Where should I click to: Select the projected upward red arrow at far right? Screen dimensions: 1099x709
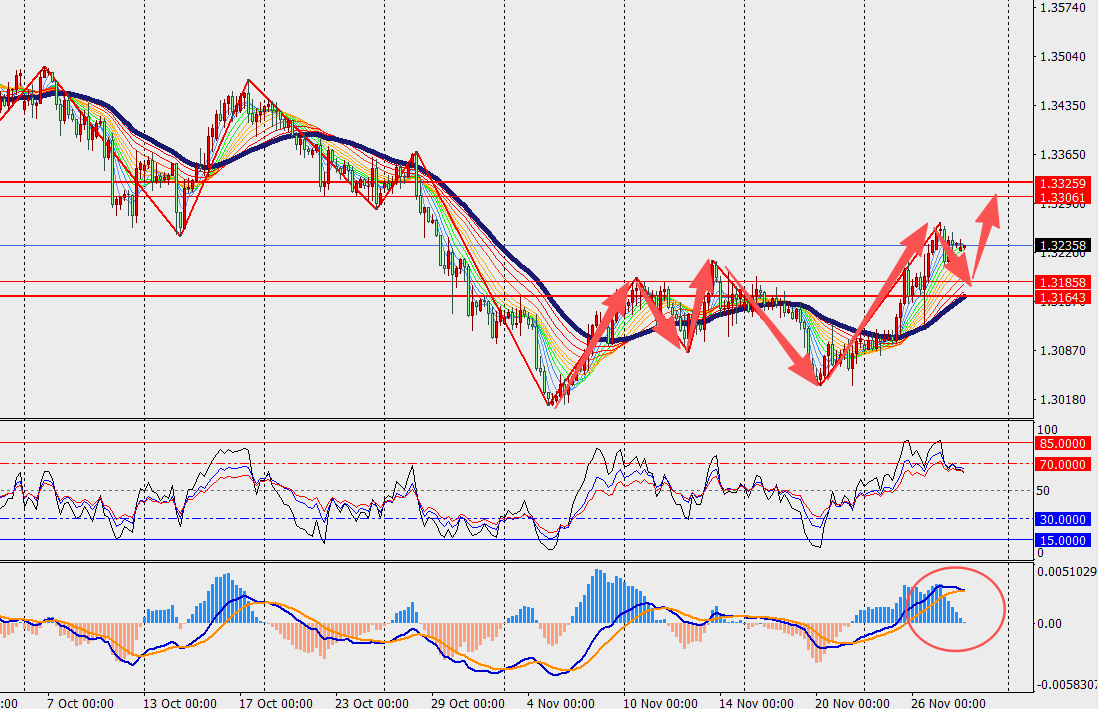coord(984,232)
